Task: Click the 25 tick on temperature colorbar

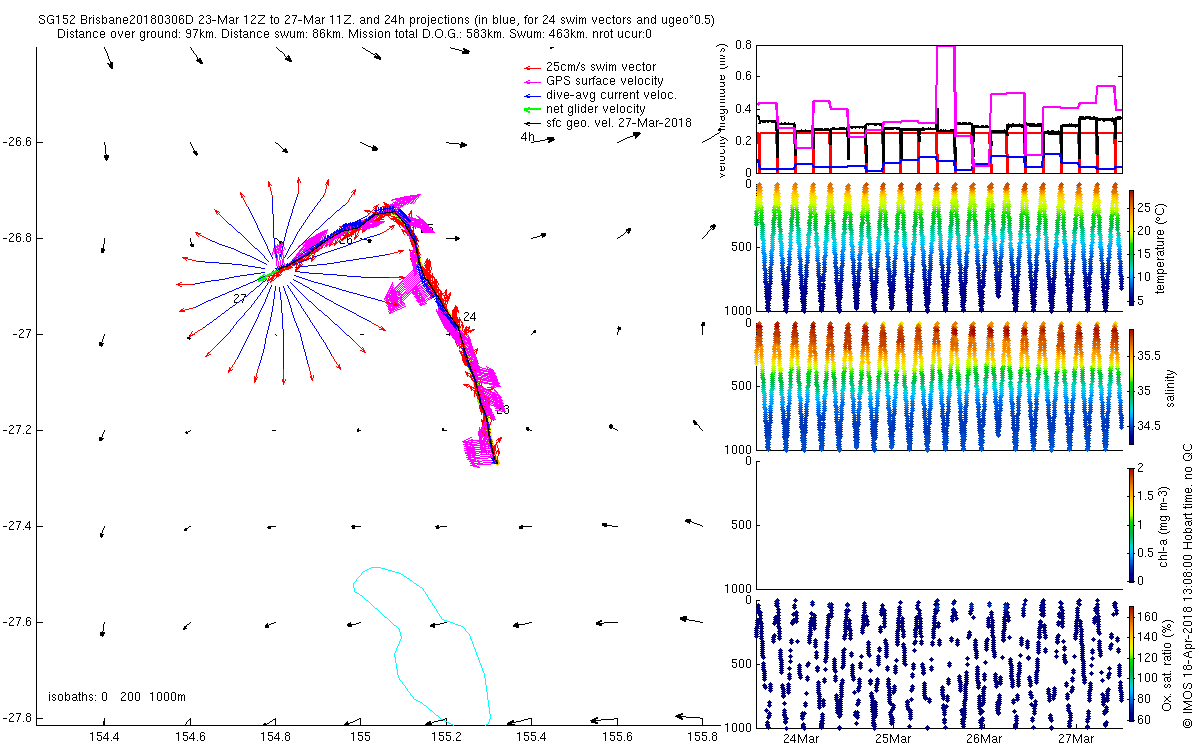Action: [1144, 207]
